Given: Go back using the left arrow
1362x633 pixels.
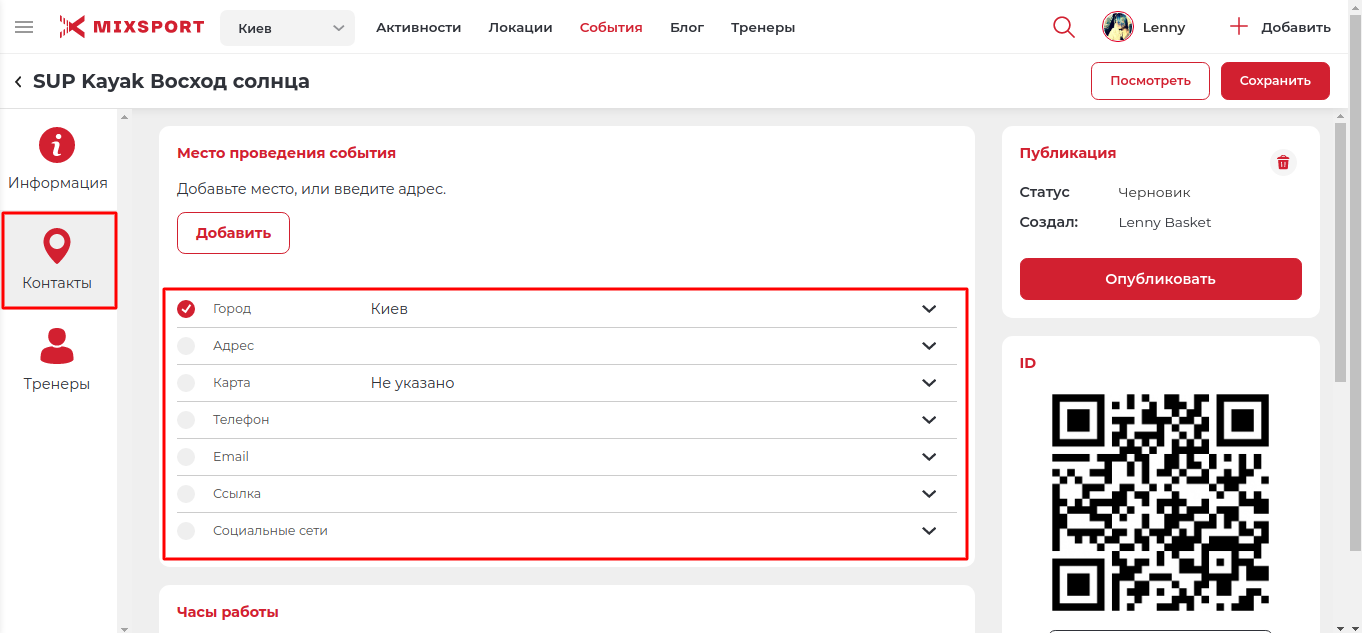Looking at the screenshot, I should [18, 82].
